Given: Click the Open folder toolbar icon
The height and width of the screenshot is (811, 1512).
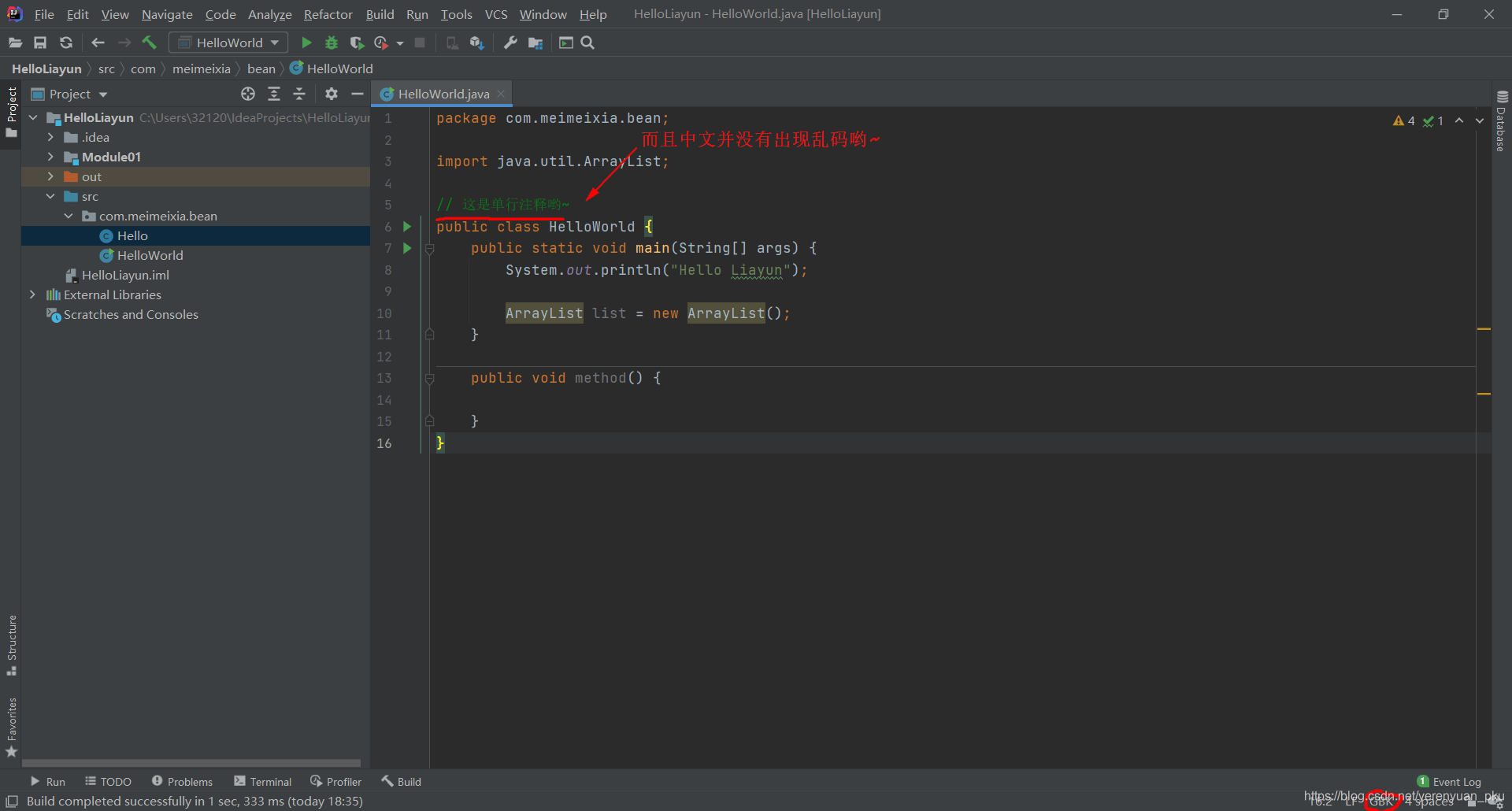Looking at the screenshot, I should 15,43.
